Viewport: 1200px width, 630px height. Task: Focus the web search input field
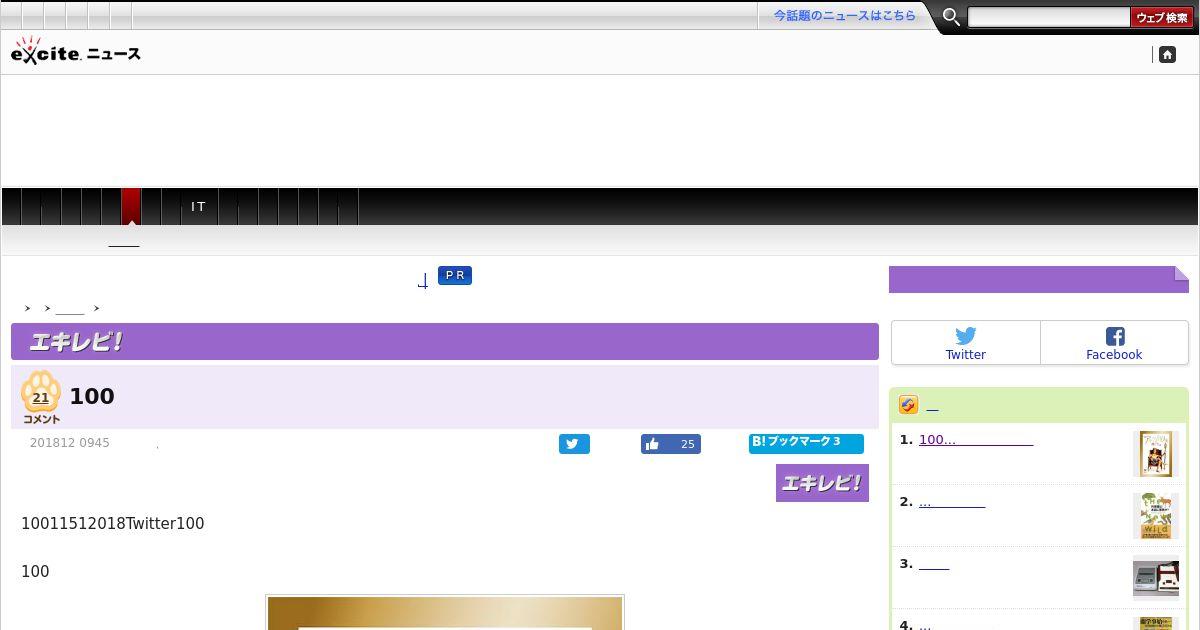(1049, 17)
